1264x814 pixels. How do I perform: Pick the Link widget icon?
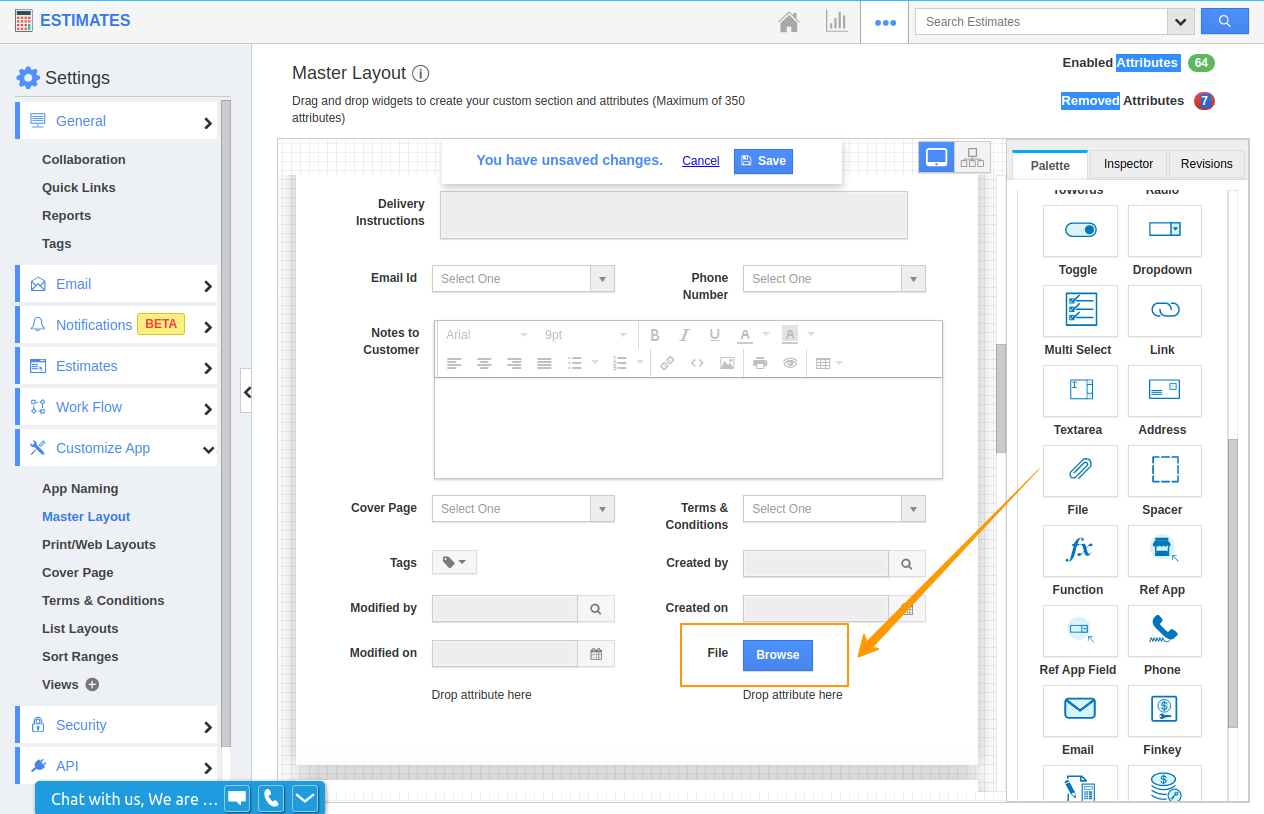(x=1164, y=311)
